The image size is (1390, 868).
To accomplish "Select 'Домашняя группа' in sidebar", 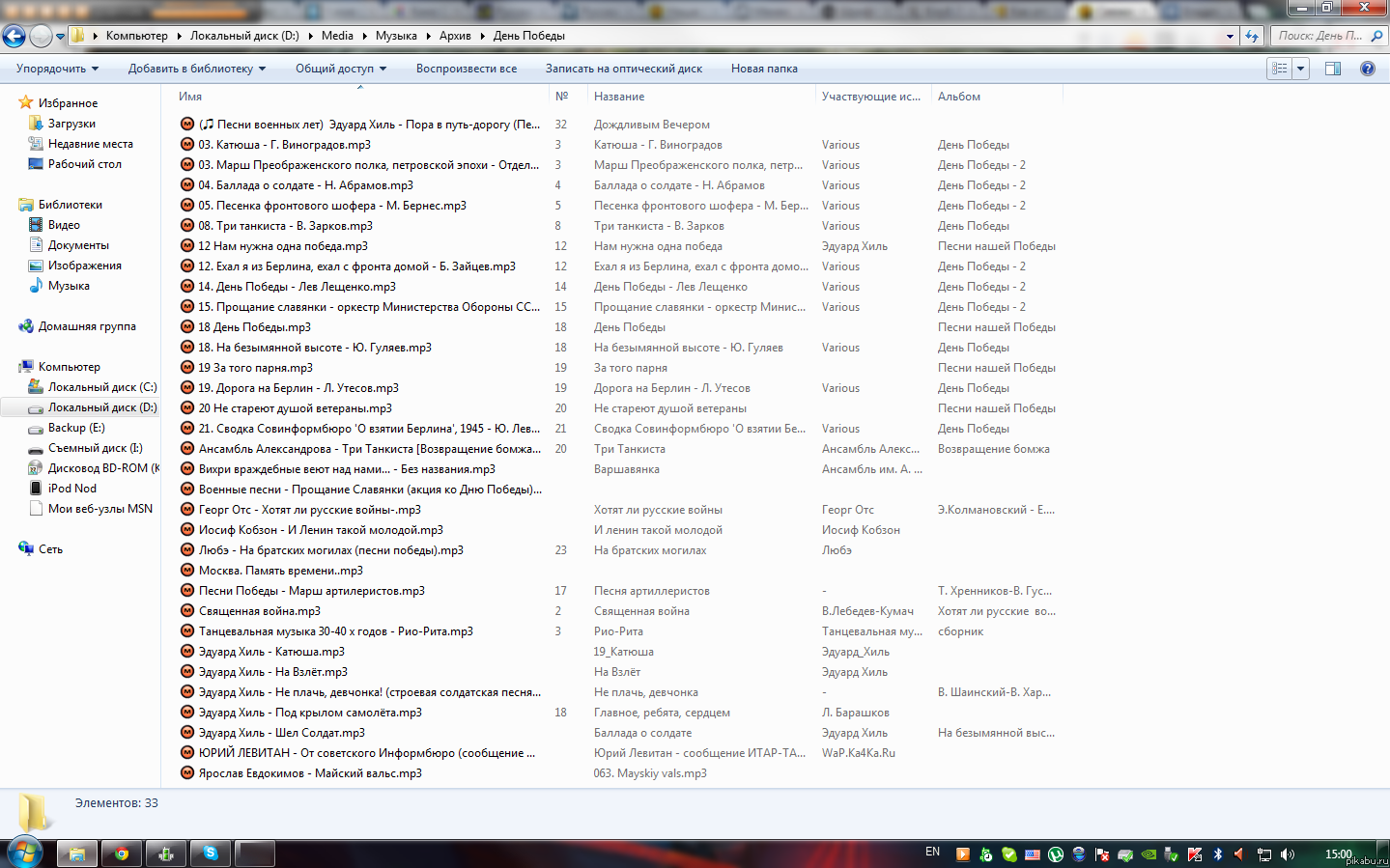I will tap(87, 326).
